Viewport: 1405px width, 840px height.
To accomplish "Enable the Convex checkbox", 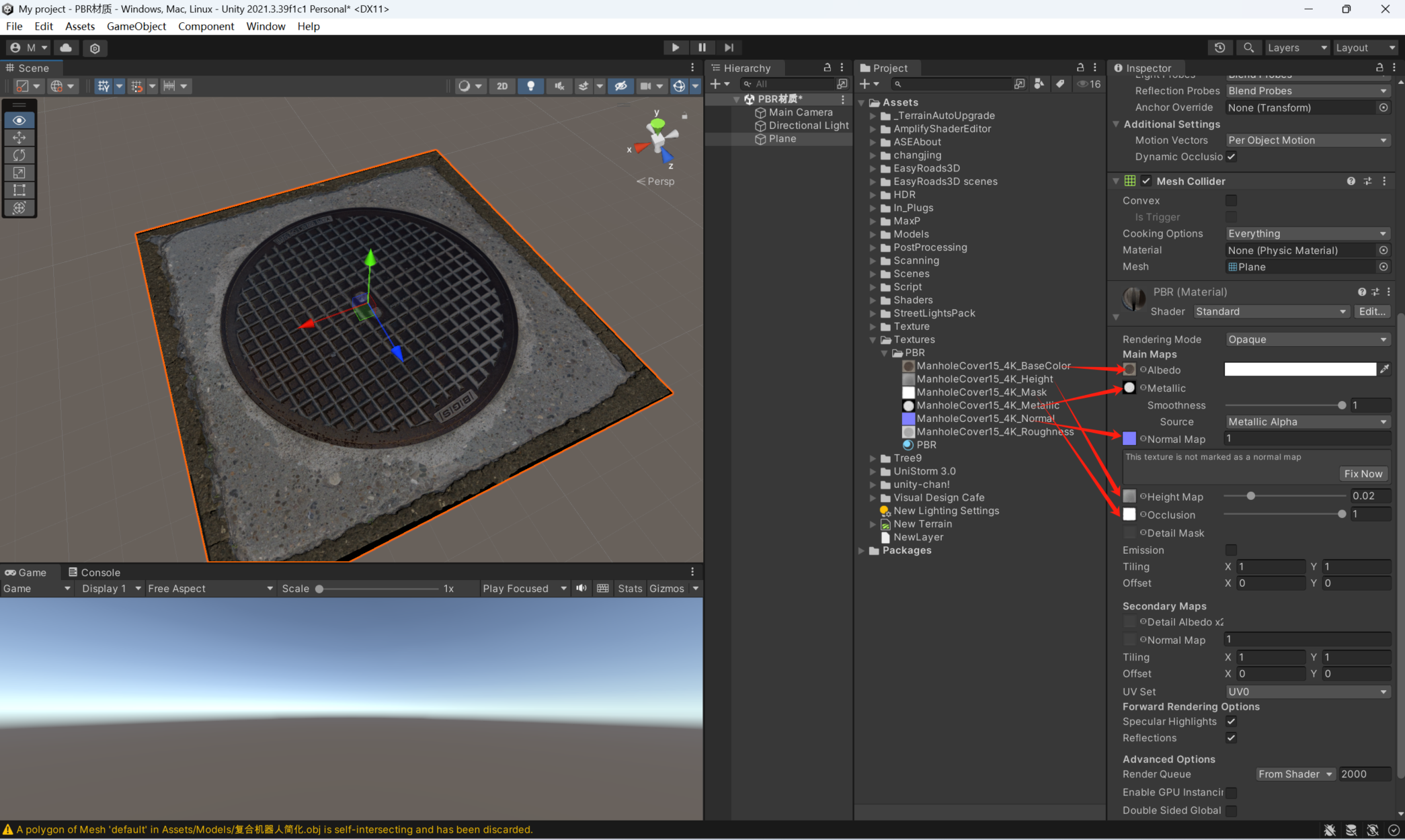I will coord(1231,200).
